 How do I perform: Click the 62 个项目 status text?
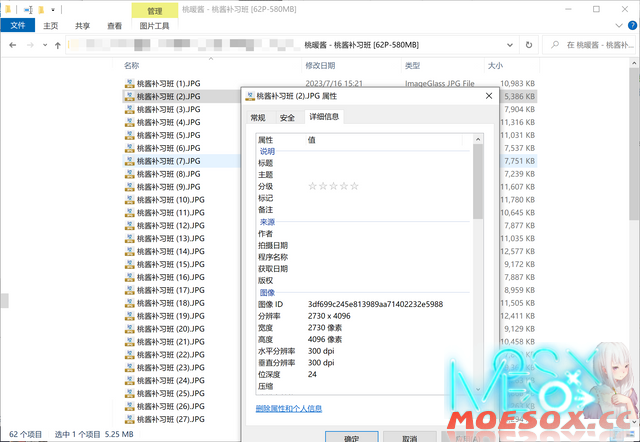pos(25,434)
